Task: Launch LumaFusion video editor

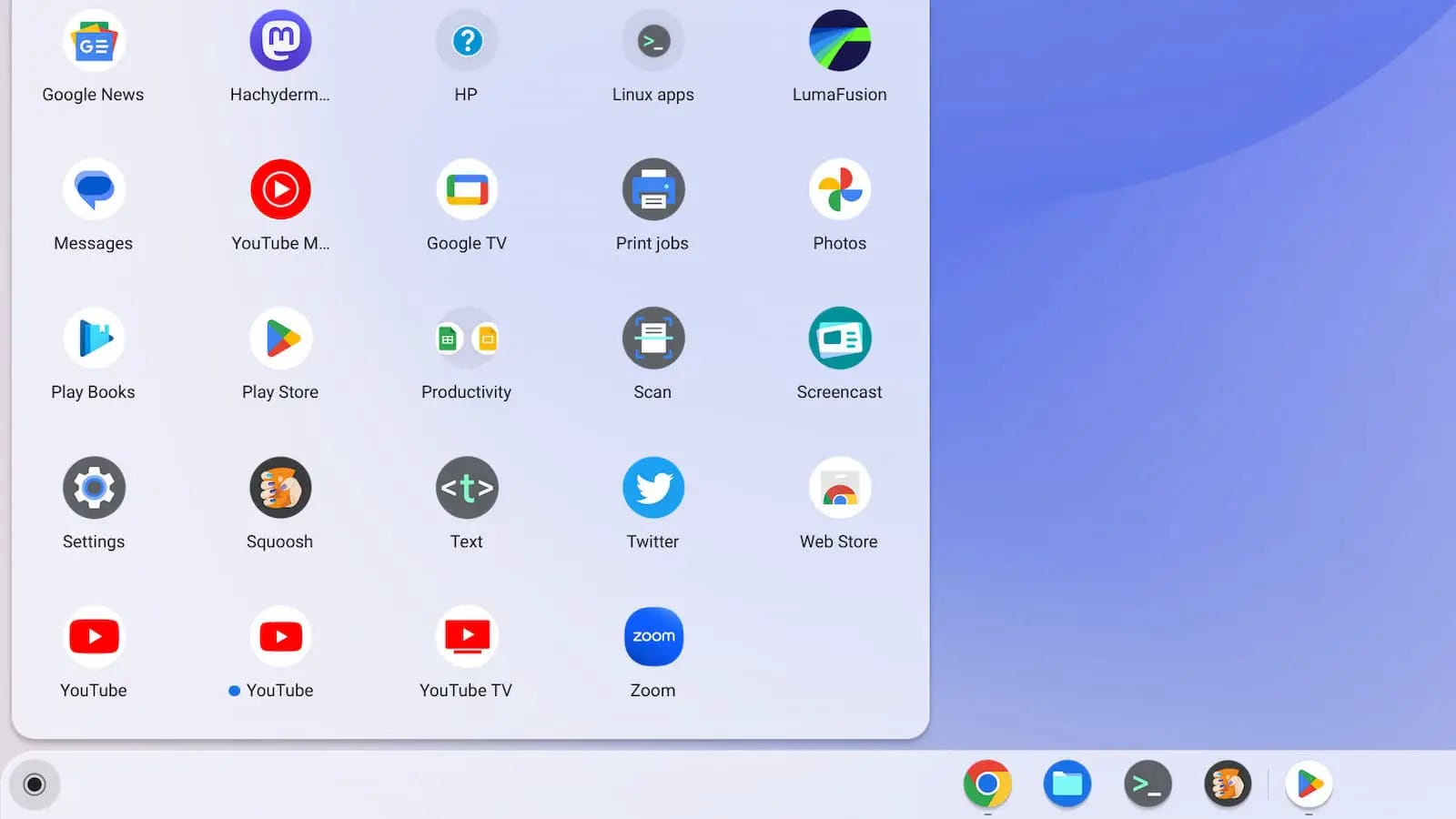Action: point(840,41)
